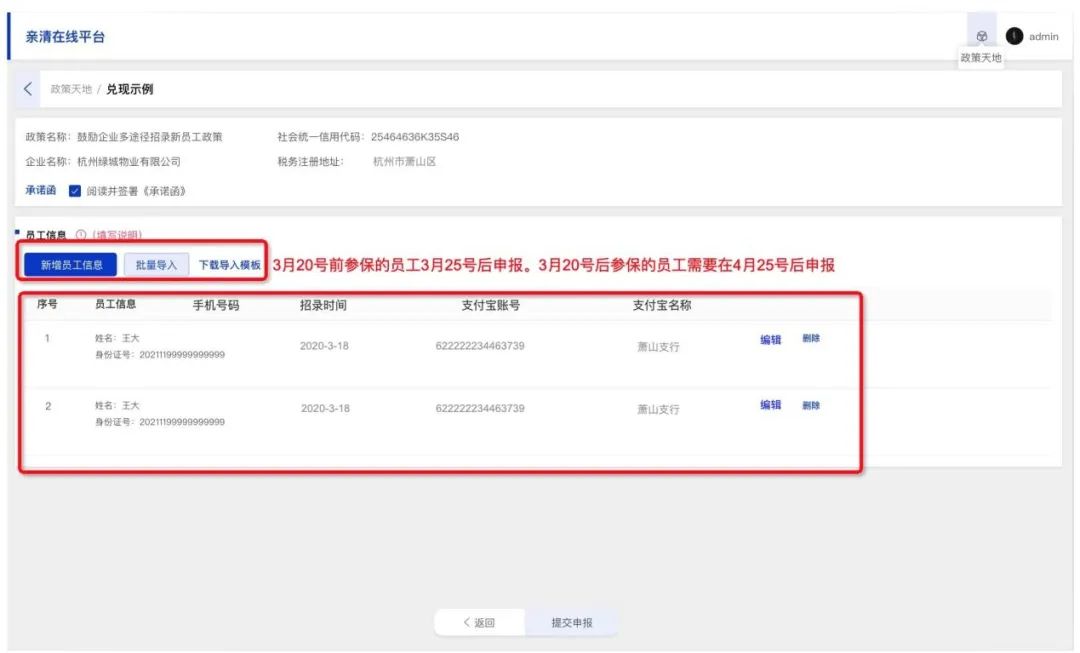This screenshot has height=653, width=1080.
Task: Toggle the 阅读并签署《承诺函》 checkbox
Action: coord(75,191)
